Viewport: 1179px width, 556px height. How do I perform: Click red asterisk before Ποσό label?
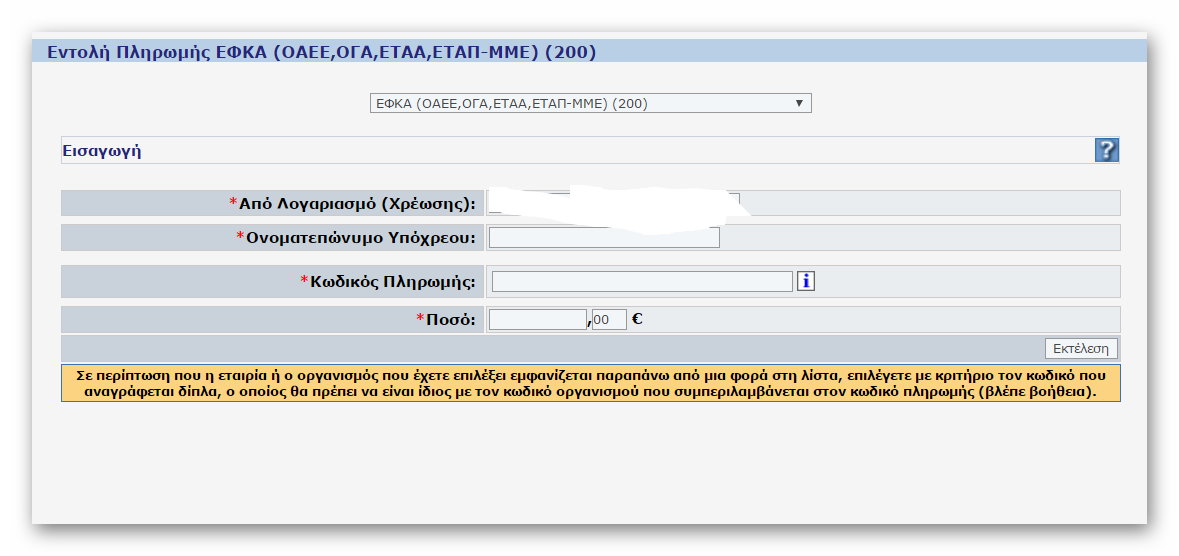tap(420, 319)
